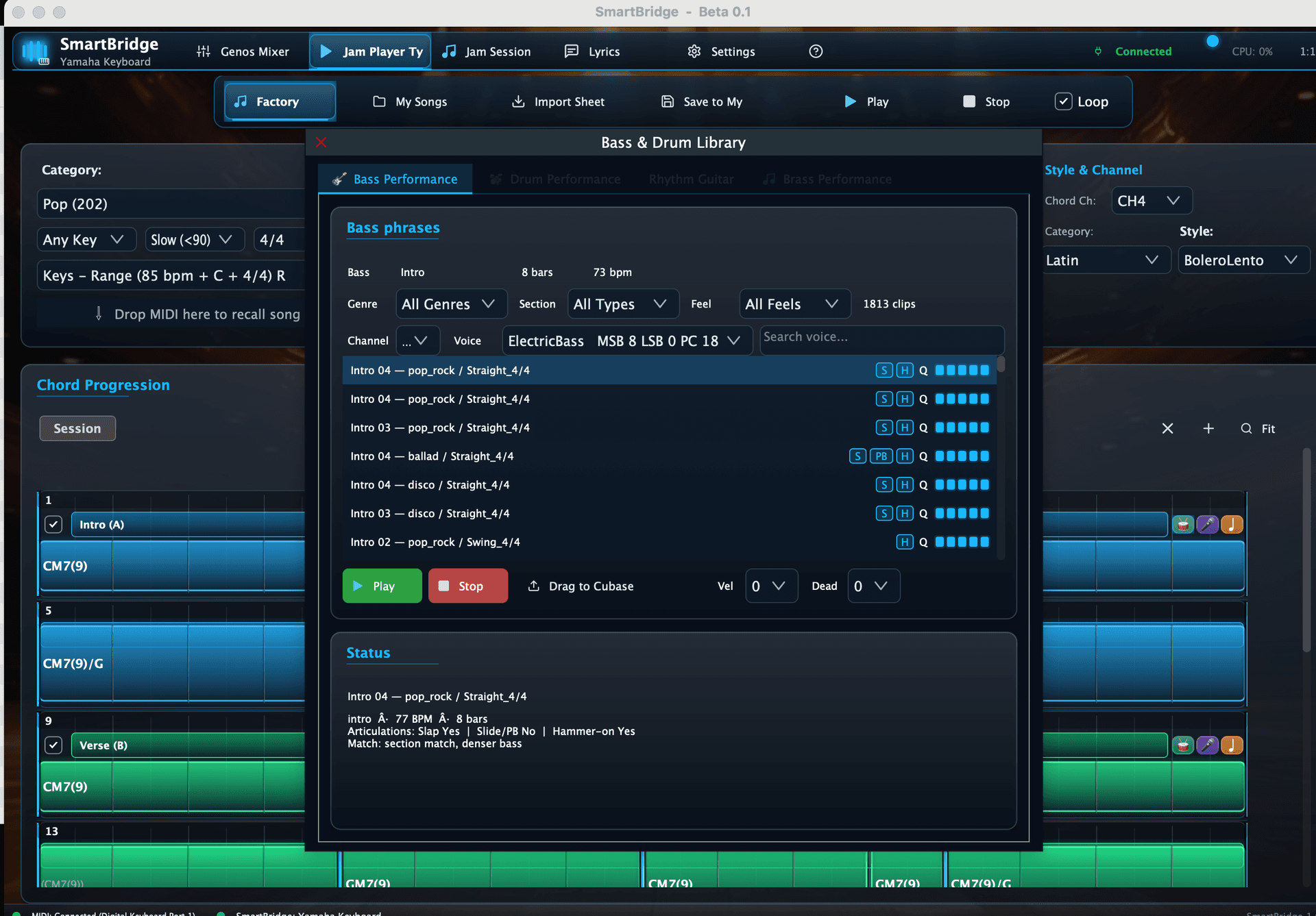
Task: Click H badge on Intro 02 pop_rock Swing row
Action: [x=905, y=542]
